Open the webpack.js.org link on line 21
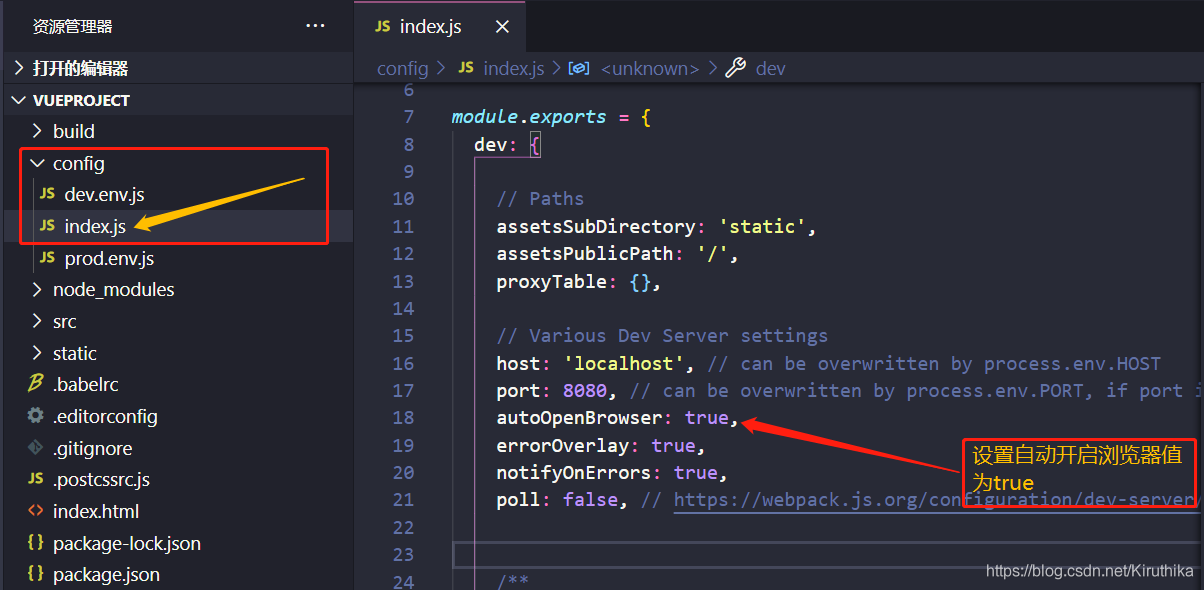 (x=935, y=500)
